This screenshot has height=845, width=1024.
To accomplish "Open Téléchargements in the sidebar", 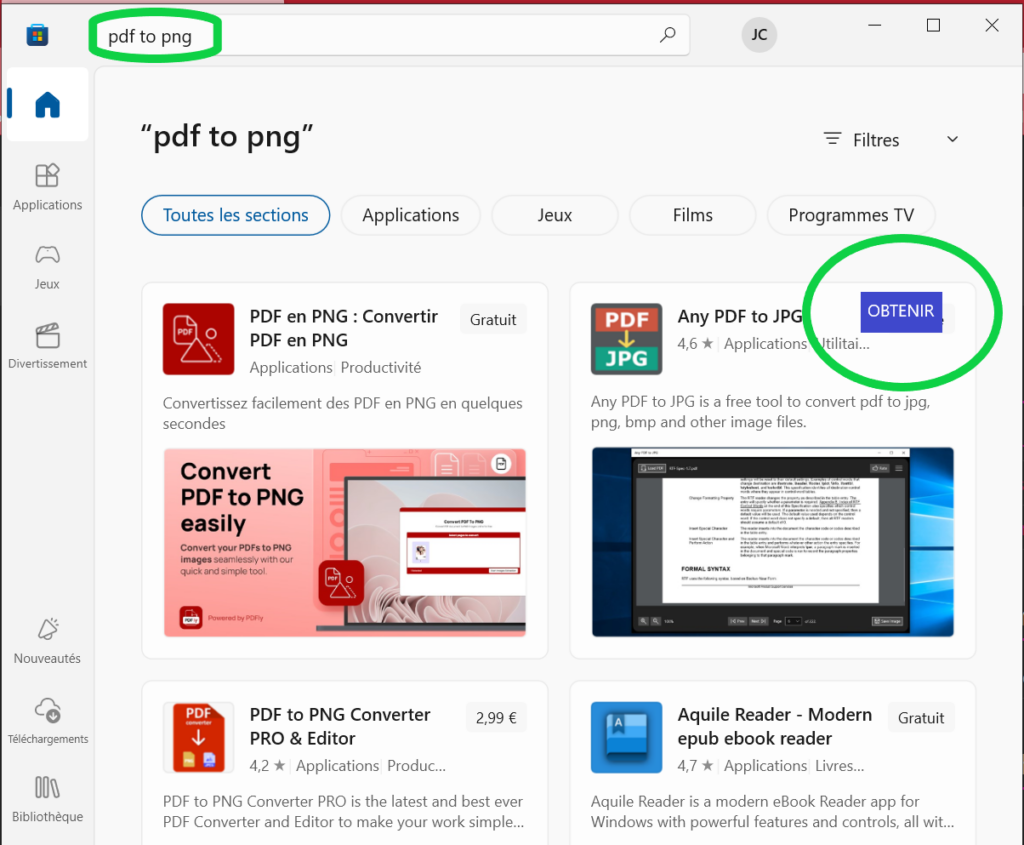I will (x=47, y=721).
